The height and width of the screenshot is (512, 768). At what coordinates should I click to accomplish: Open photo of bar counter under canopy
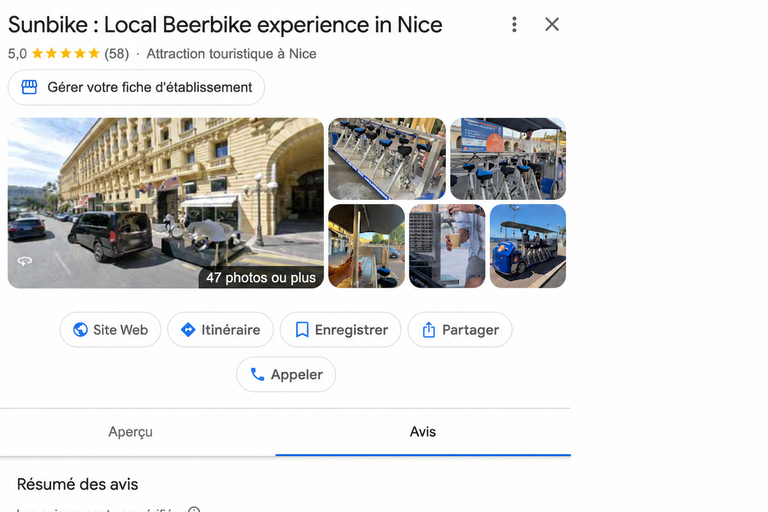(x=366, y=246)
